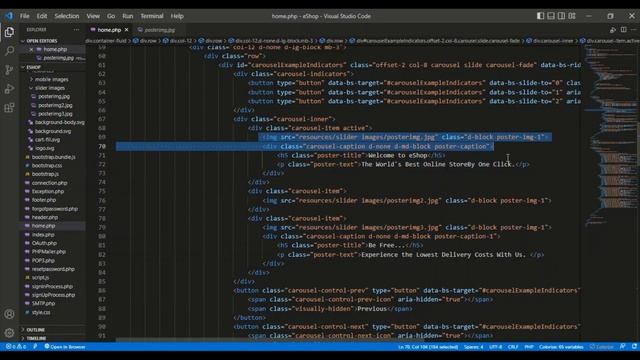Click the feedback icon in status bar
The height and width of the screenshot is (360, 640).
tap(622, 347)
